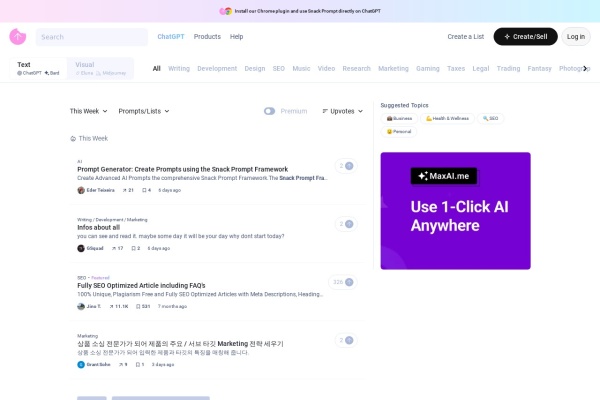Open the This Week dropdown
Screen dimensions: 600x400
[88, 111]
